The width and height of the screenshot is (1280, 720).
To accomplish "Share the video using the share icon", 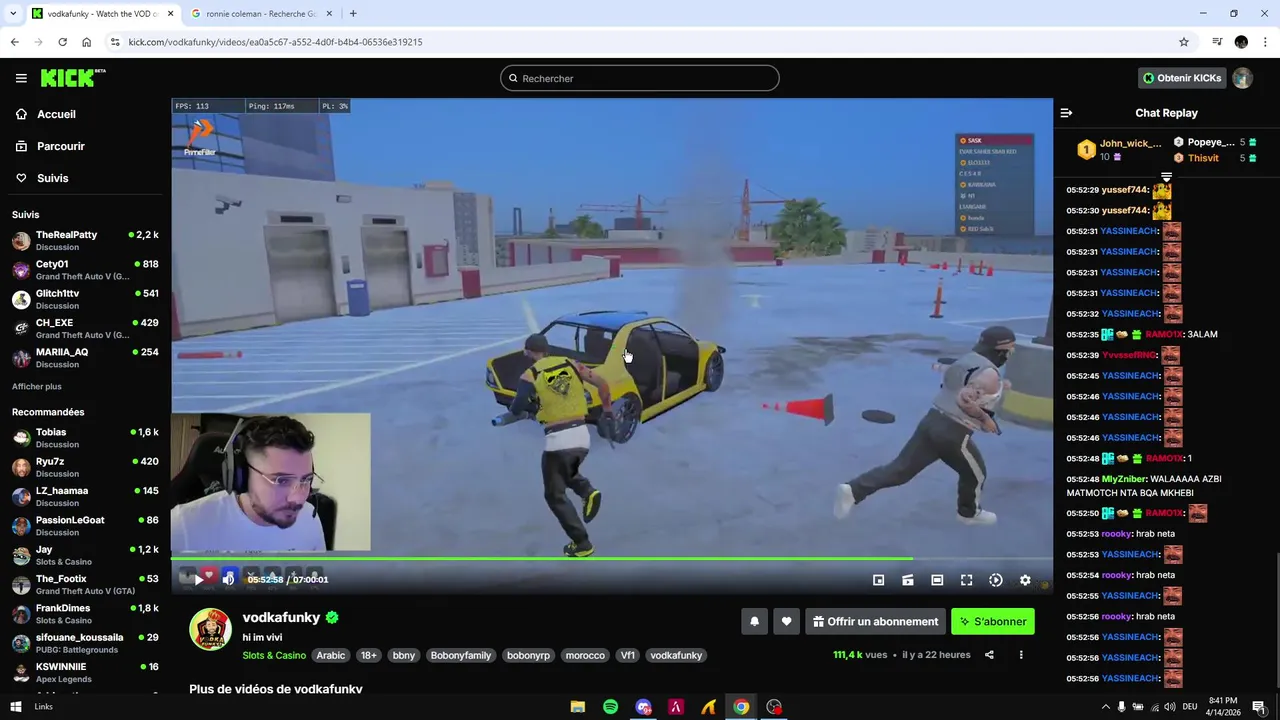I will point(989,655).
